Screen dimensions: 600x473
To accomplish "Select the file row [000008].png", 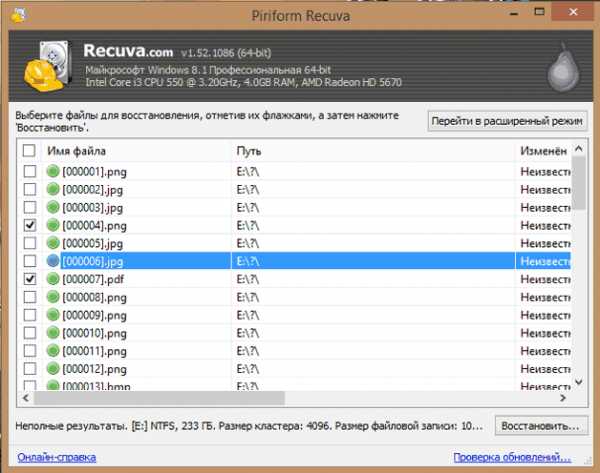I will click(294, 297).
